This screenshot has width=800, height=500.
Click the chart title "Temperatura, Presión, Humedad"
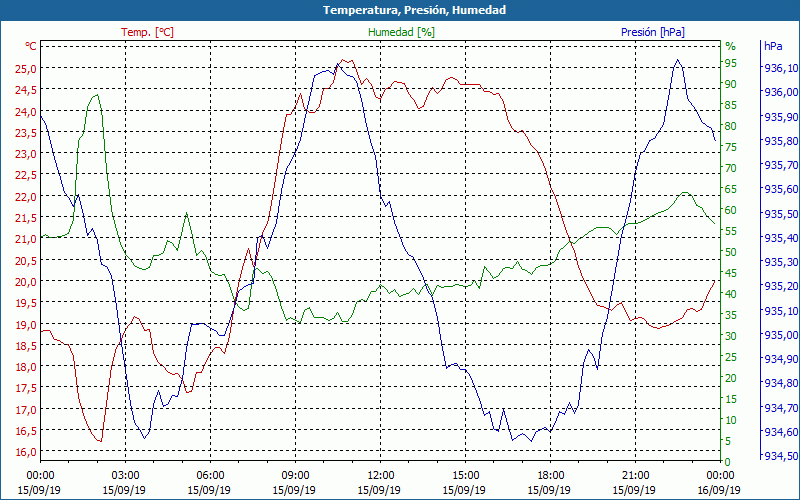[414, 10]
